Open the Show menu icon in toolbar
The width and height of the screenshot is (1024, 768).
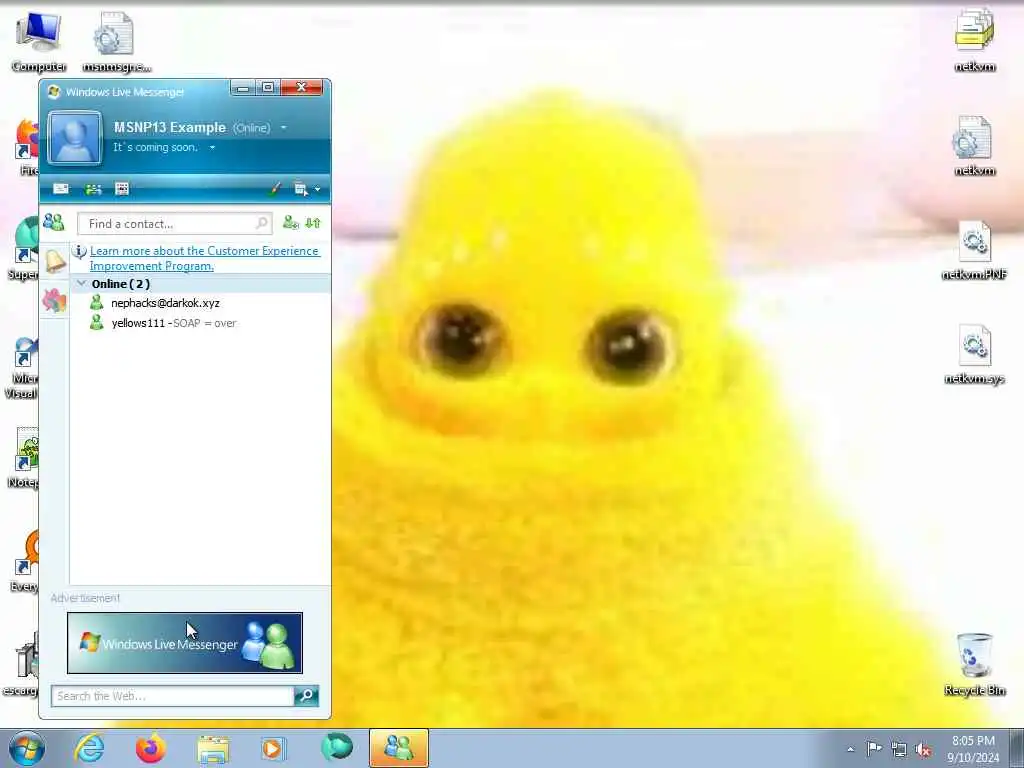click(x=300, y=189)
